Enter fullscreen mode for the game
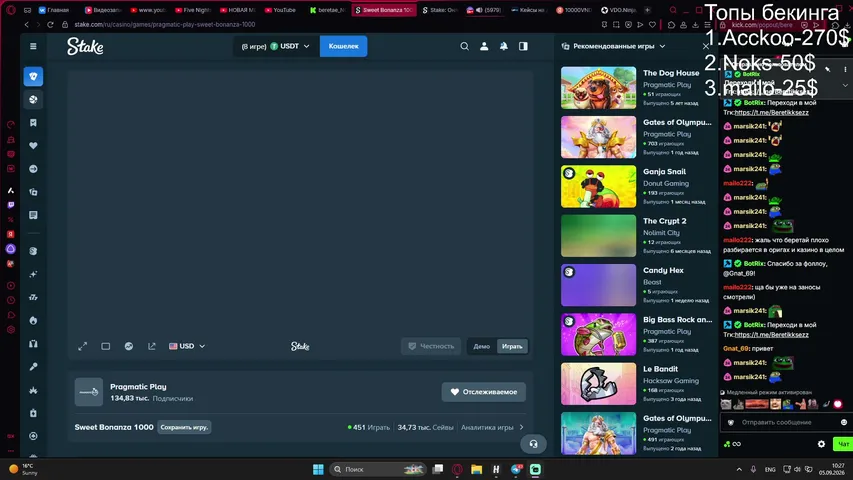The image size is (853, 480). coord(83,346)
